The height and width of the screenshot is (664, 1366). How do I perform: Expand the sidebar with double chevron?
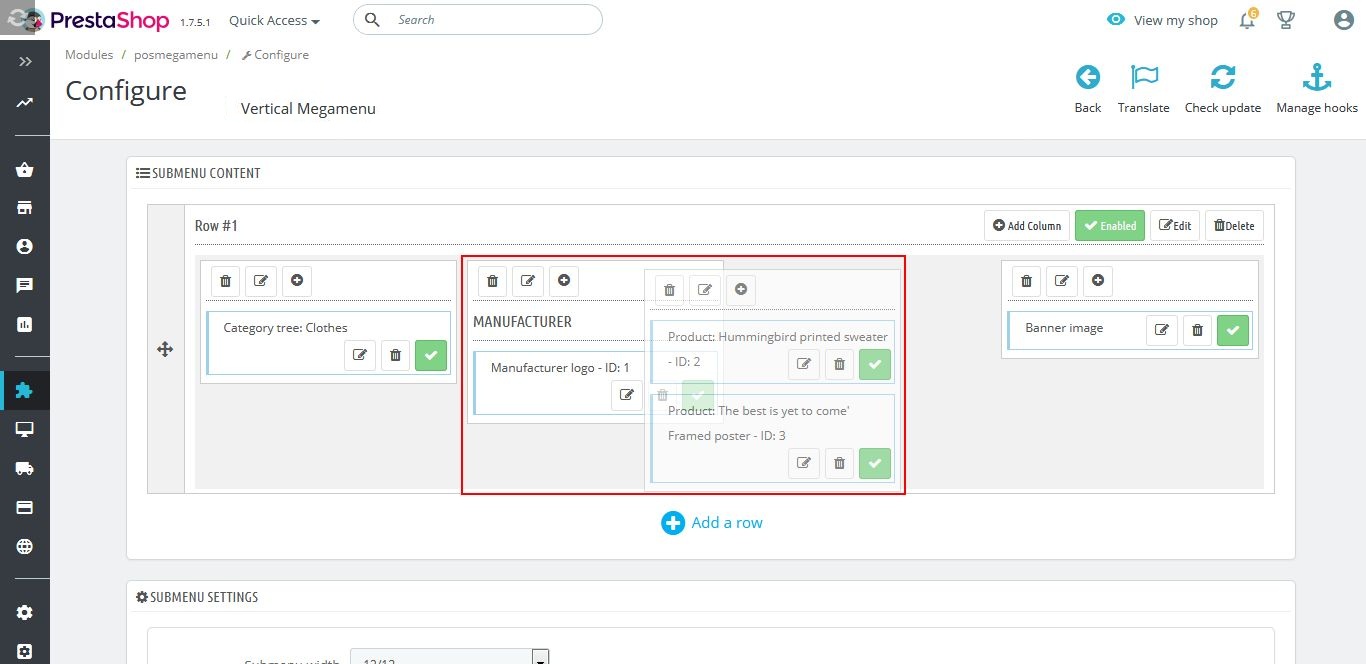tap(25, 62)
